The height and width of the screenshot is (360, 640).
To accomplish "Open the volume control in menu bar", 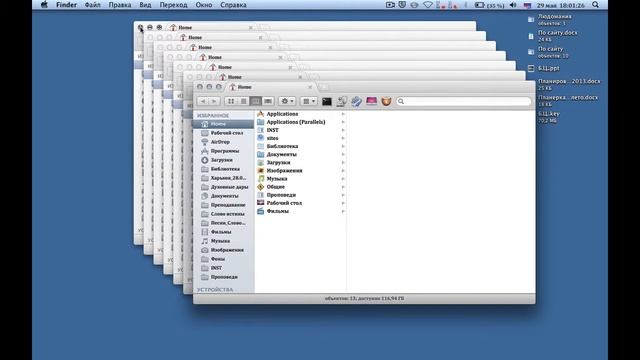I will pyautogui.click(x=513, y=5).
